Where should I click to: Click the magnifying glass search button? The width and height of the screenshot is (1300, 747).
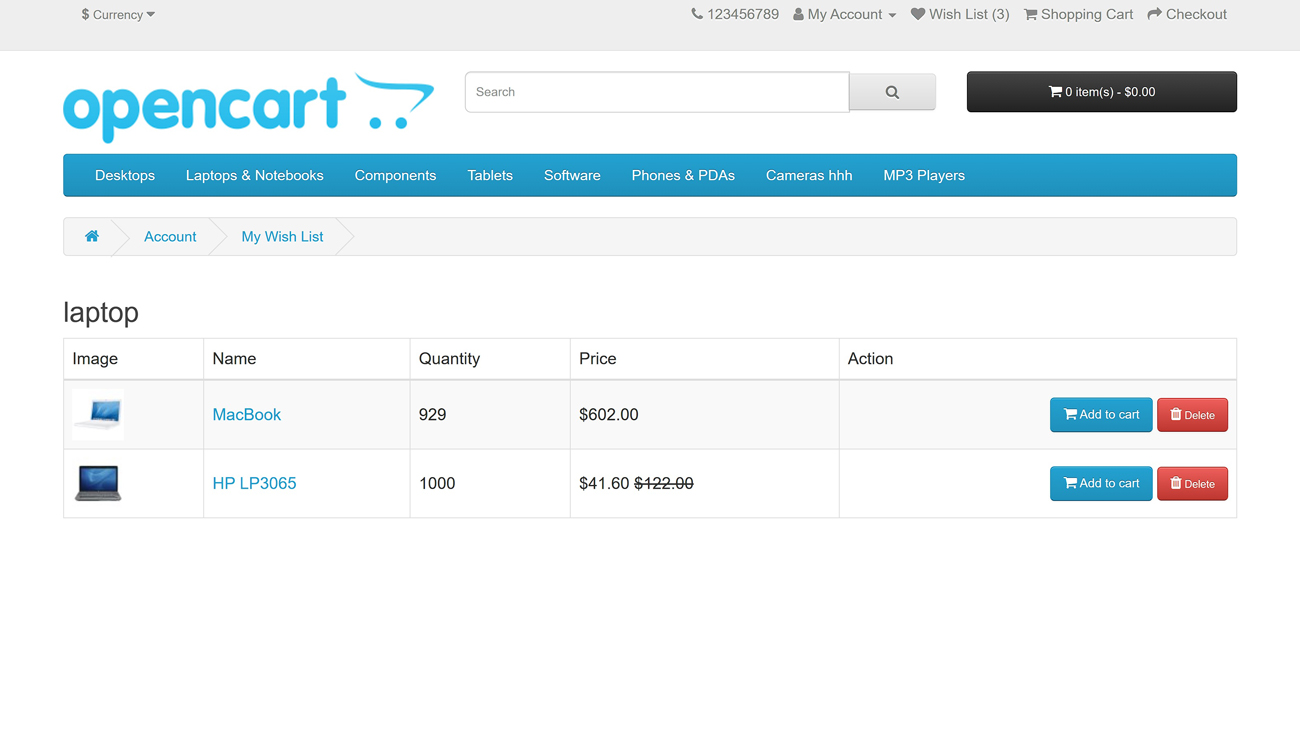point(892,92)
